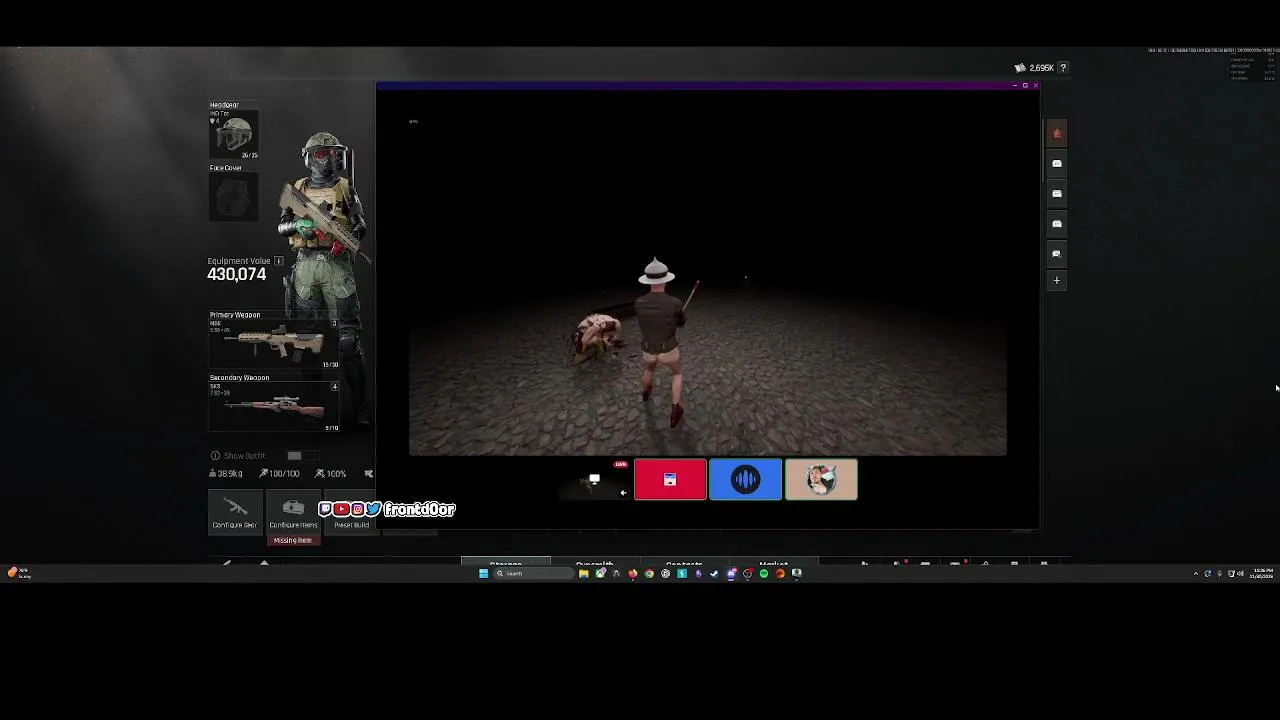
Task: Select the blue voice waveform participant tile
Action: coord(745,480)
